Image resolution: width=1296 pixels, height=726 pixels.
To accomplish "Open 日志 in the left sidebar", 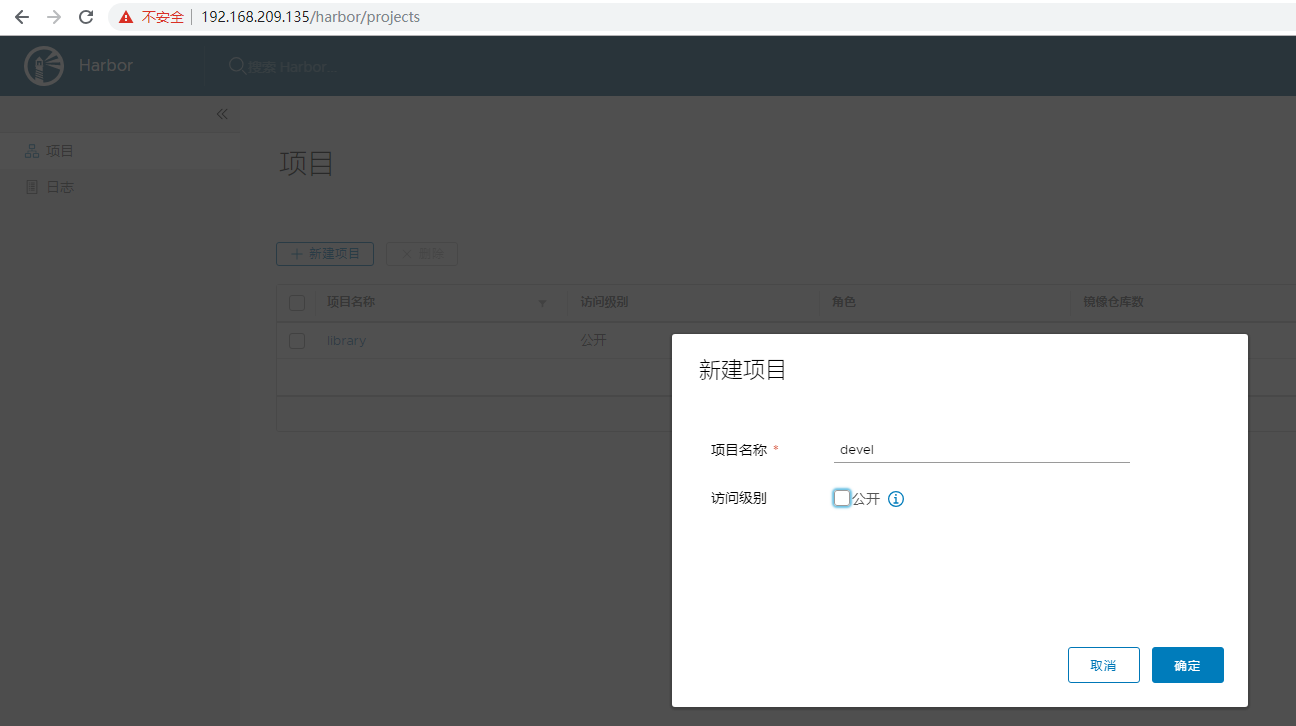I will point(59,187).
